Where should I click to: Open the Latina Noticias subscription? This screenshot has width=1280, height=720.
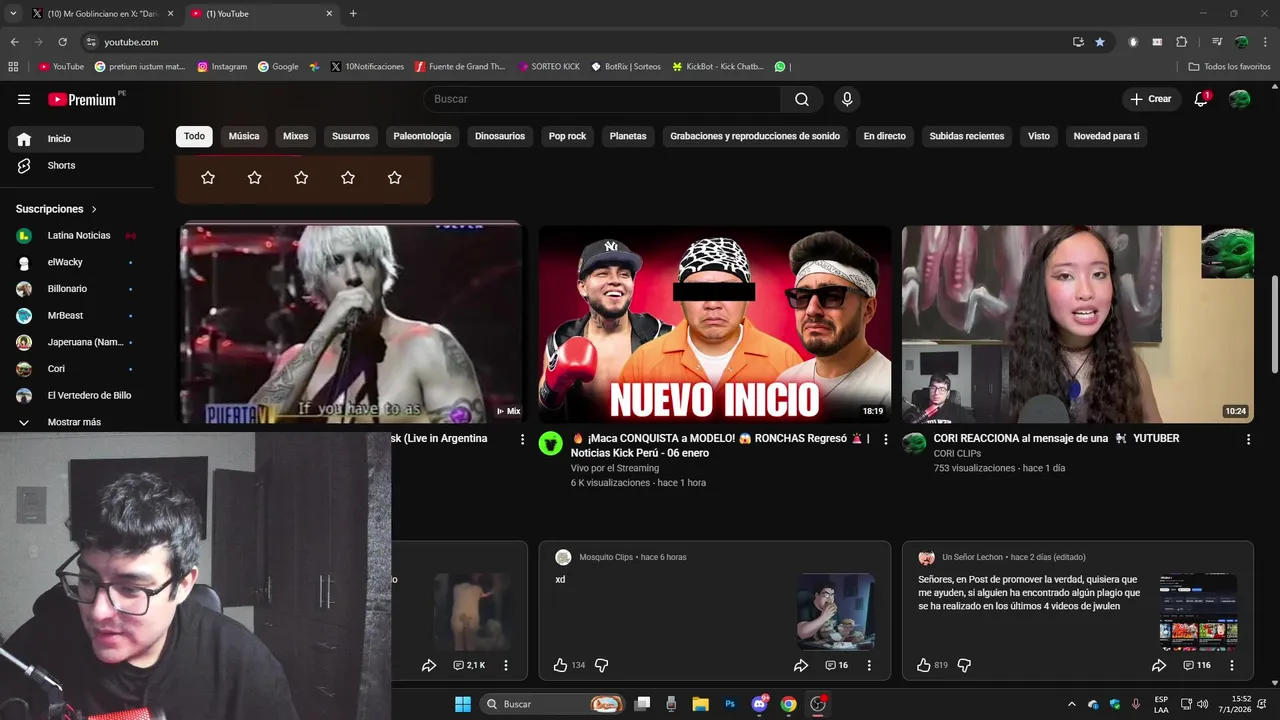click(76, 235)
